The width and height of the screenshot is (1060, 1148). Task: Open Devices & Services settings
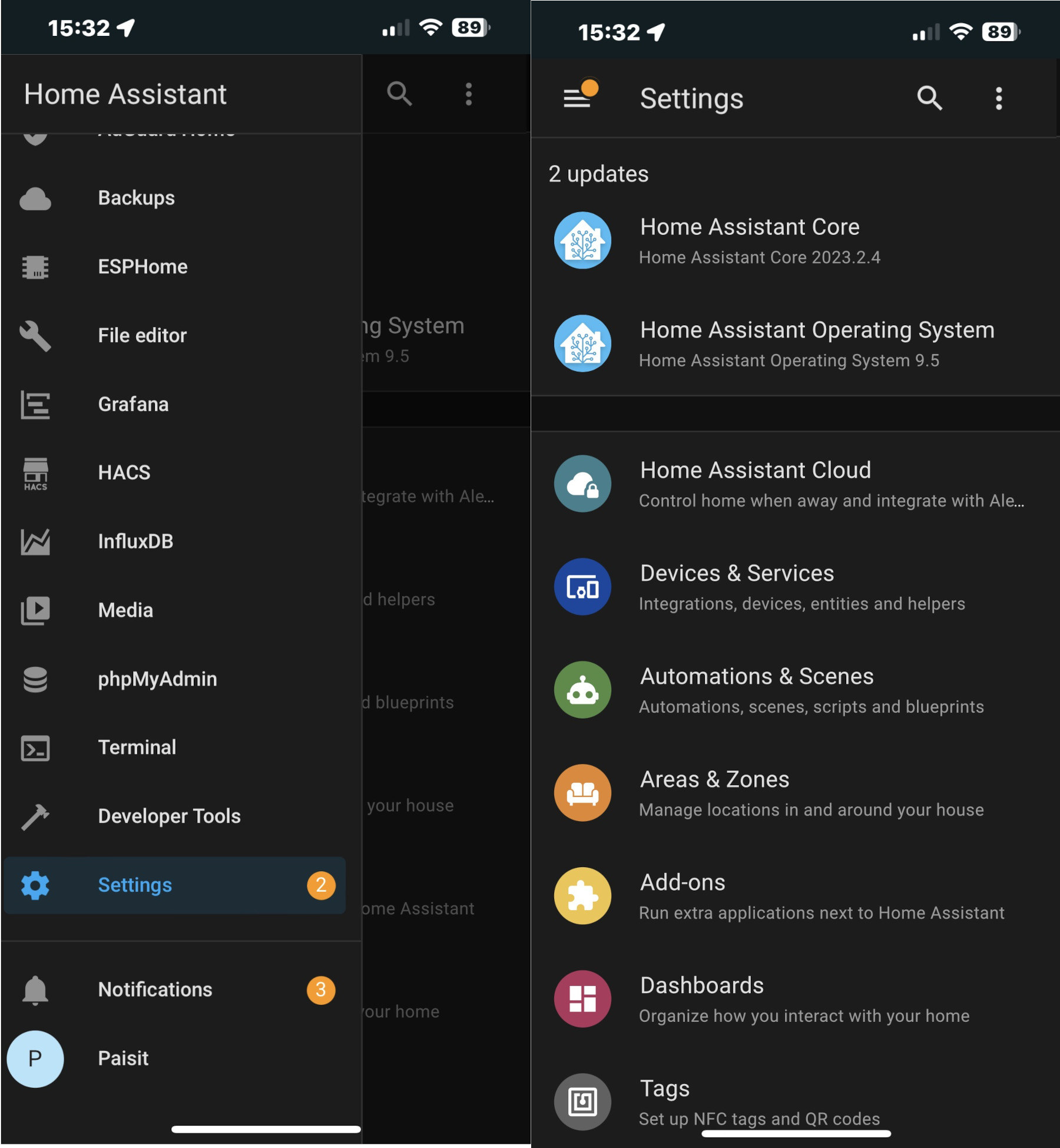tap(795, 587)
